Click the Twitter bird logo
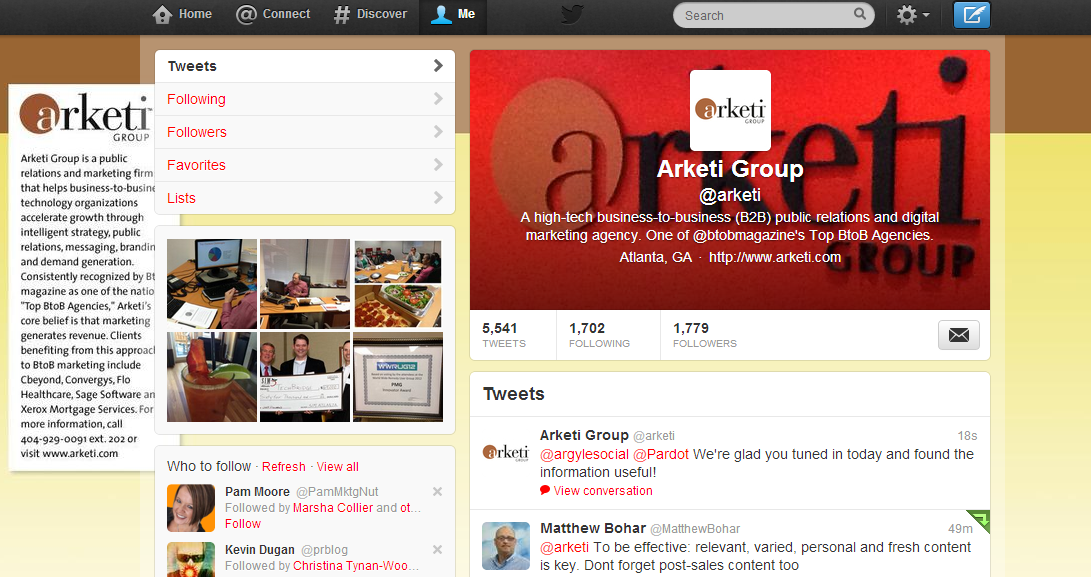 tap(572, 15)
